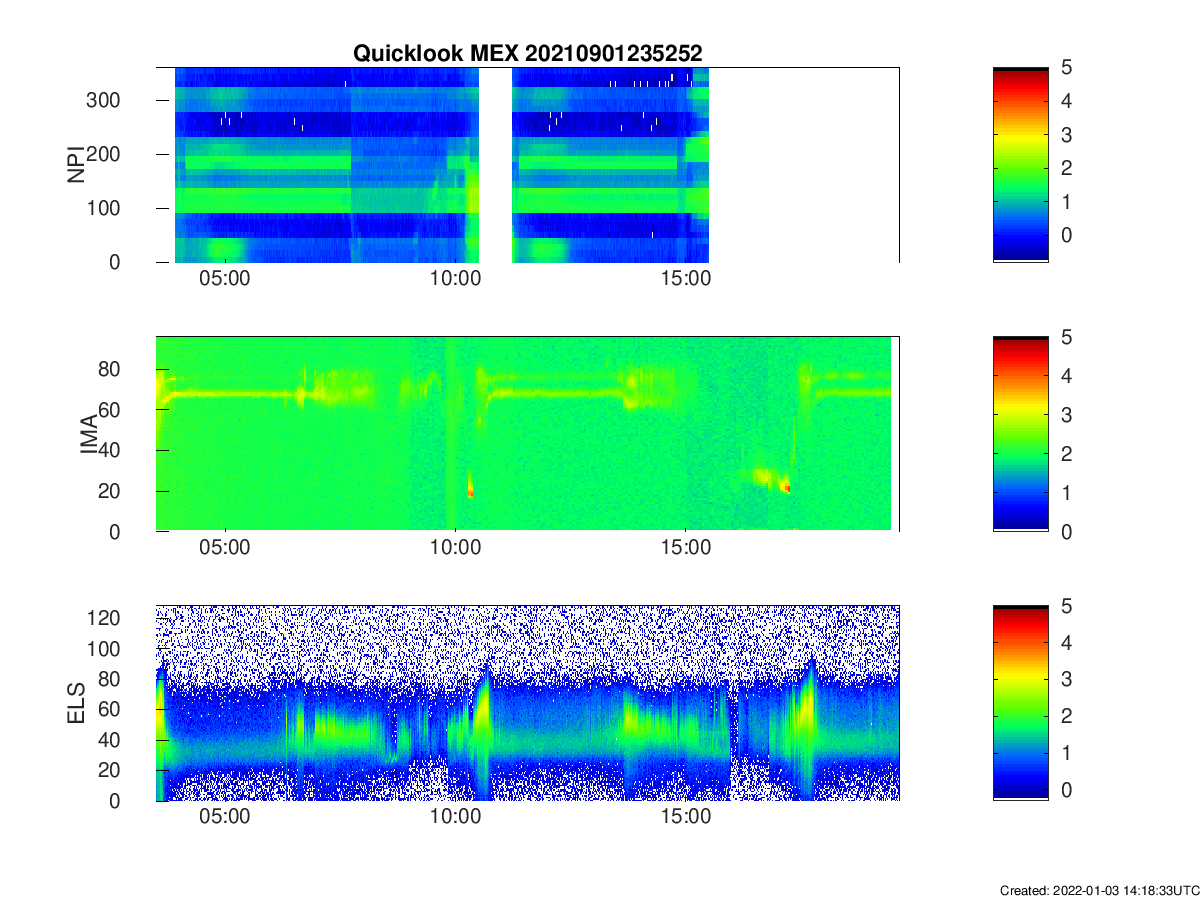This screenshot has height=900, width=1200.
Task: Click the 3 label on NPI colorbar
Action: [x=1065, y=134]
